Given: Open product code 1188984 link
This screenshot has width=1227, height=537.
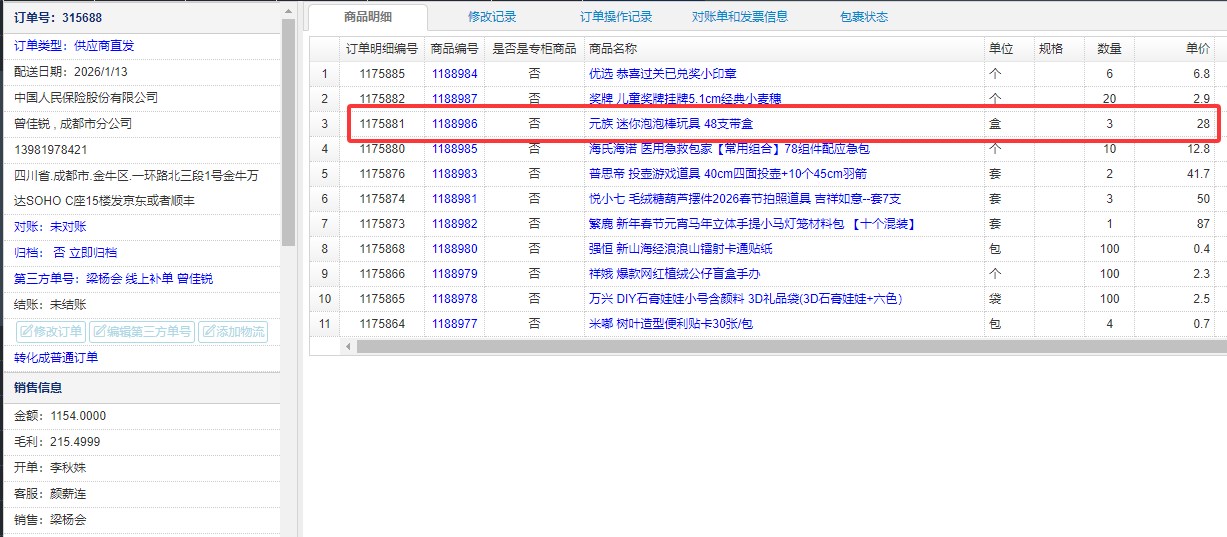Looking at the screenshot, I should (x=454, y=74).
